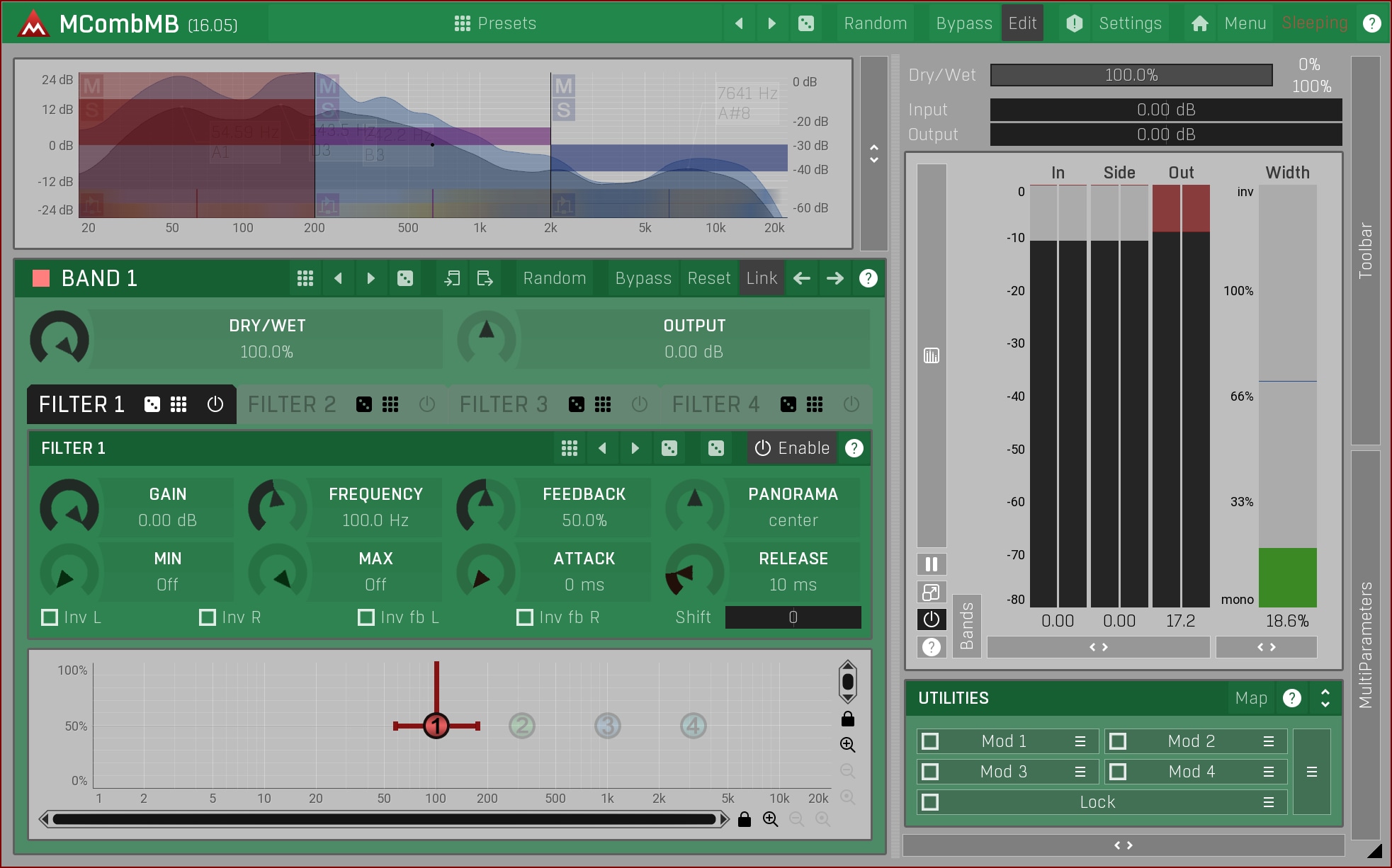Randomize Filter 2 via its dice icon

coord(364,404)
